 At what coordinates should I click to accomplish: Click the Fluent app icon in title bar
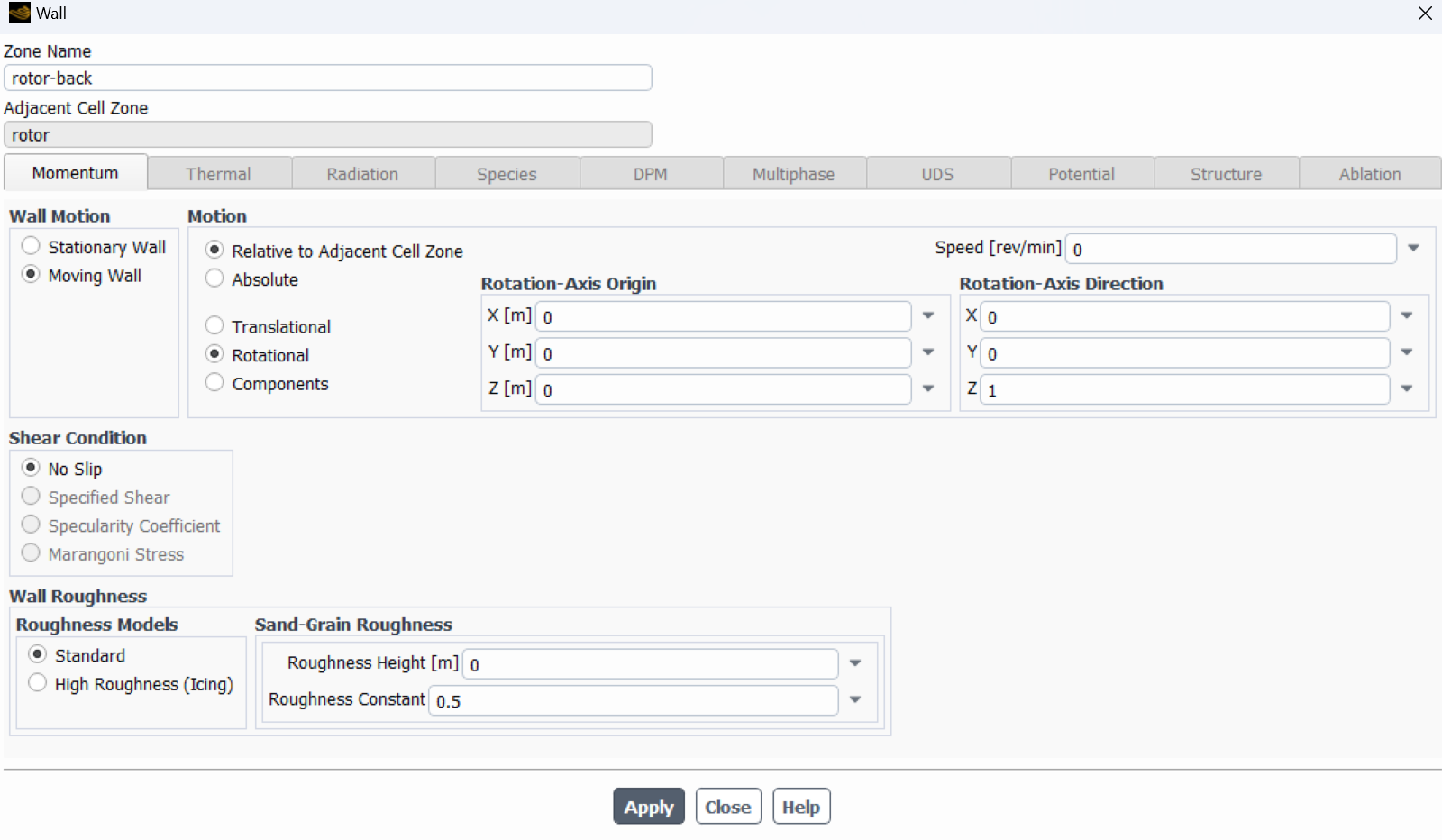(19, 14)
